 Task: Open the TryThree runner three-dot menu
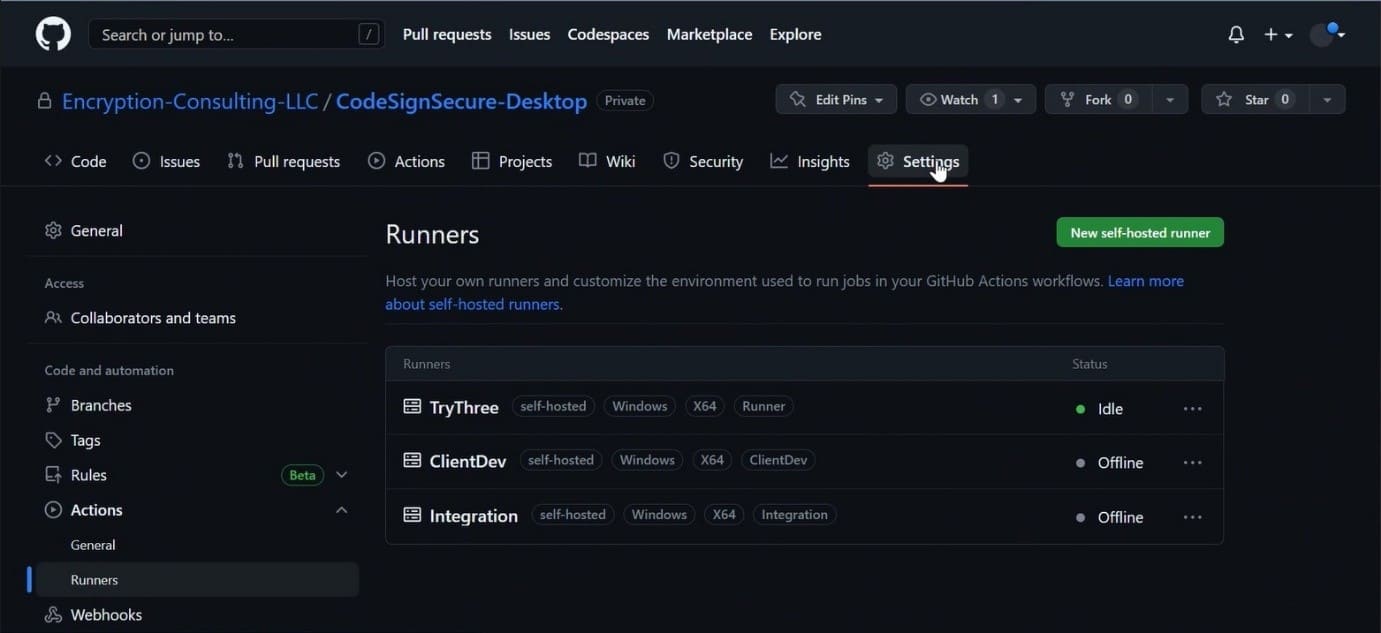point(1192,409)
